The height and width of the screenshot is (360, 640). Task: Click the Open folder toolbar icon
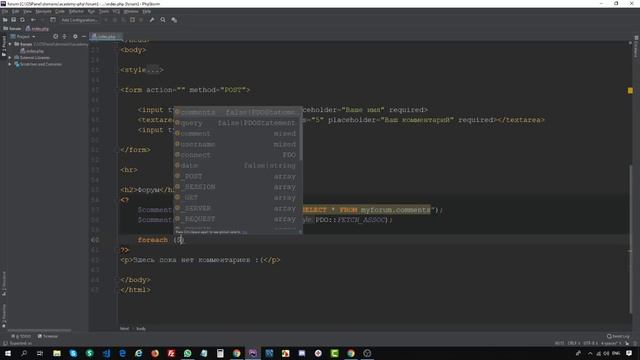click(x=5, y=20)
